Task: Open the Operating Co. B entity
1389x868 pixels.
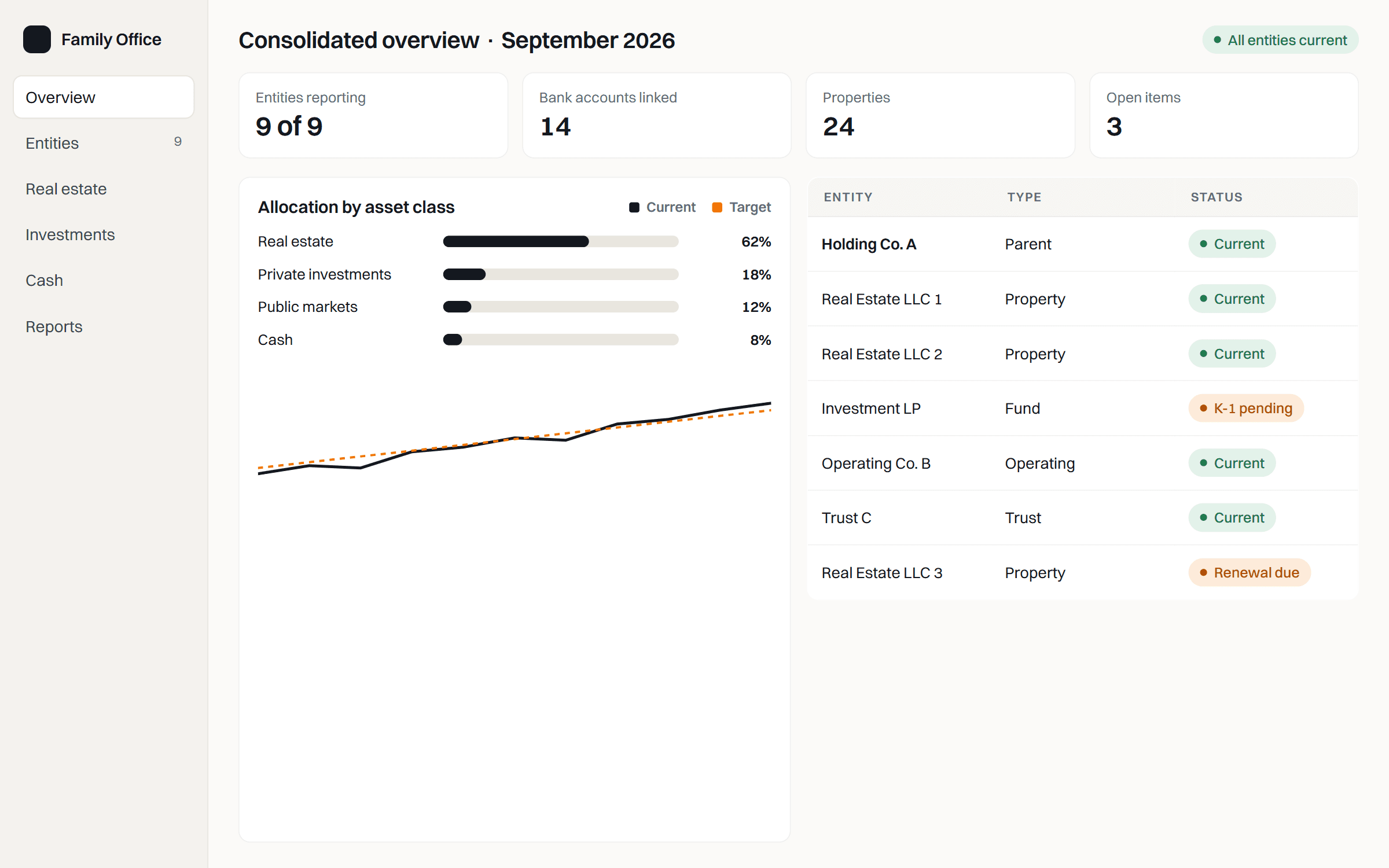Action: point(1083,463)
